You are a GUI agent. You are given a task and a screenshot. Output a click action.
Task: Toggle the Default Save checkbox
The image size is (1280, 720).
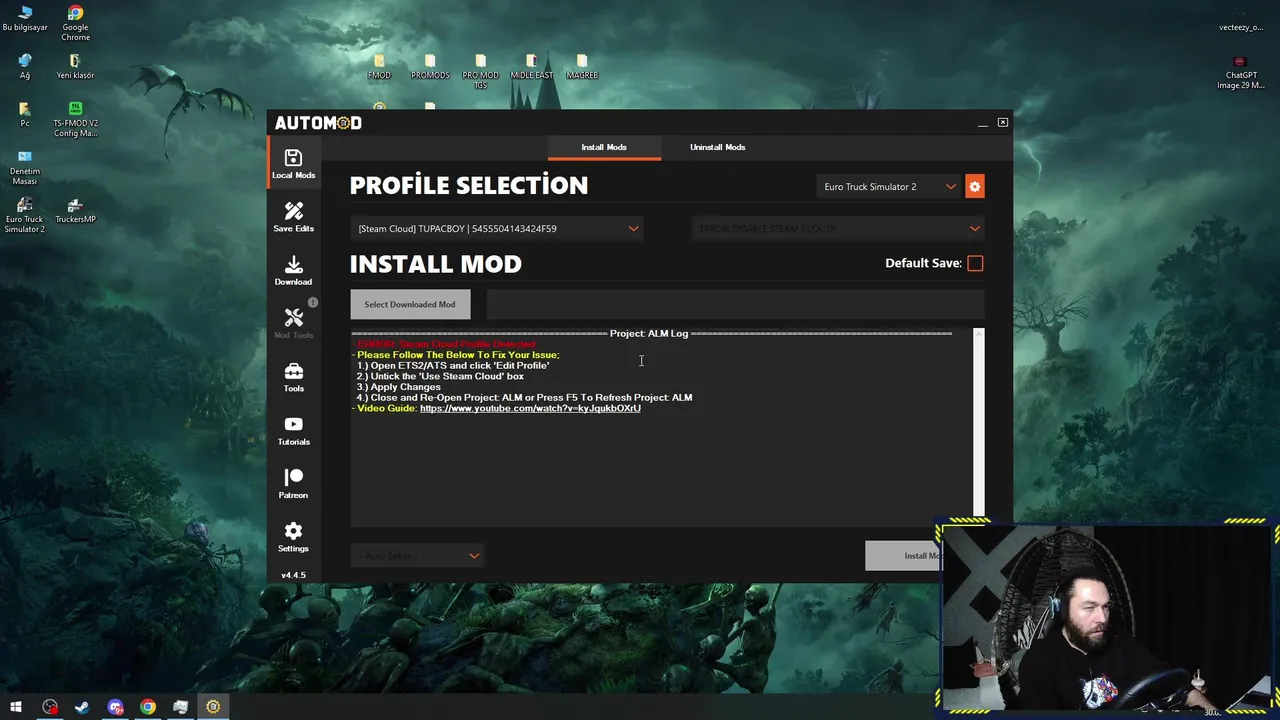[x=975, y=263]
